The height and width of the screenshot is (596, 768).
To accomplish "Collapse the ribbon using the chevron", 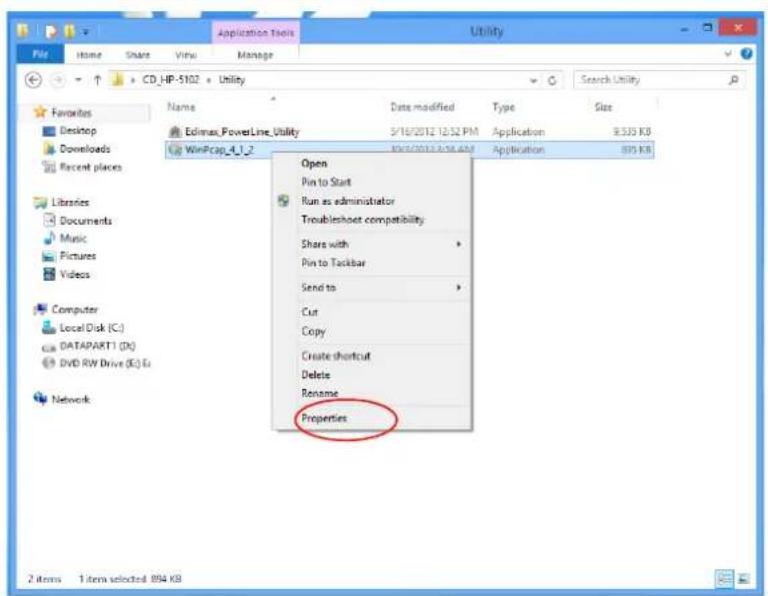I will click(728, 54).
